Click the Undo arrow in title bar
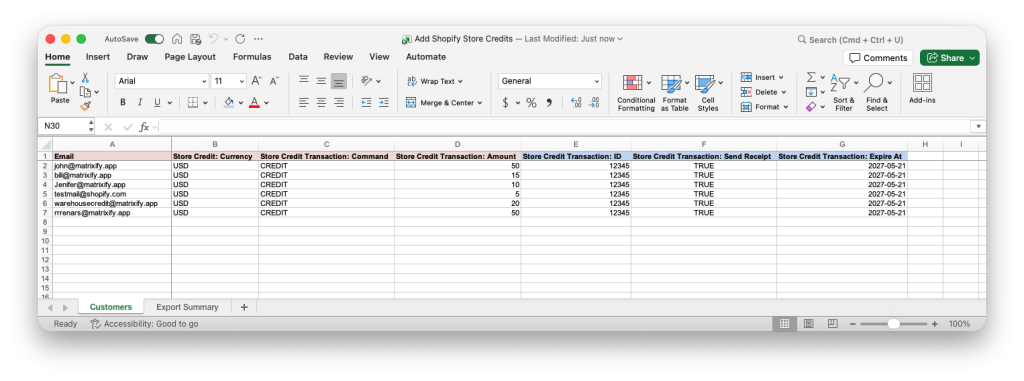Screen dimensions: 1024x381 [213, 39]
